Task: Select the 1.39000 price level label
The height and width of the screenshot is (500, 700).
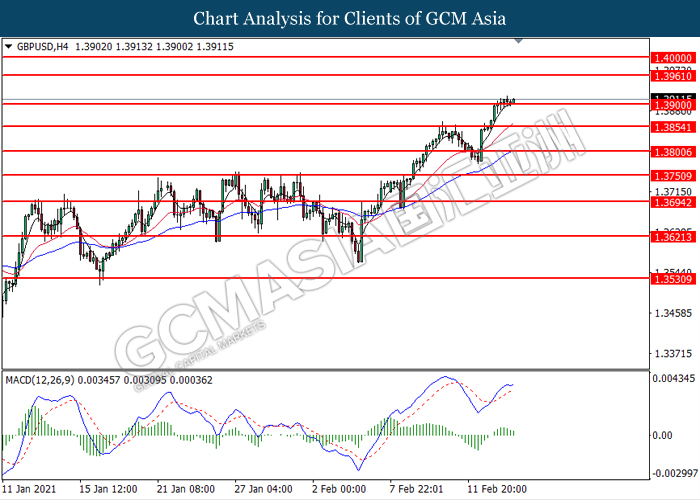Action: pyautogui.click(x=674, y=105)
